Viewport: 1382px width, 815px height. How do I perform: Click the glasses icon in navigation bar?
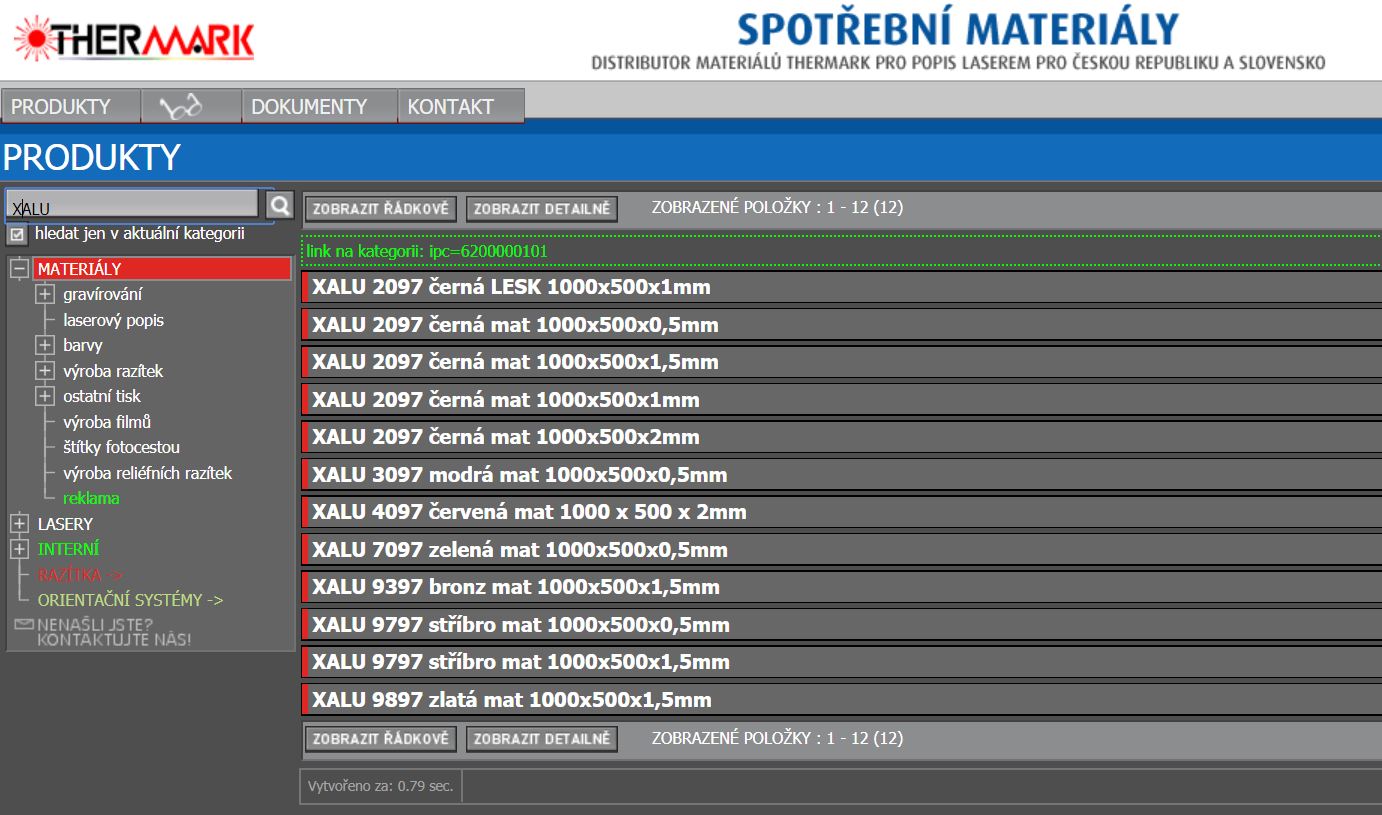tap(181, 106)
